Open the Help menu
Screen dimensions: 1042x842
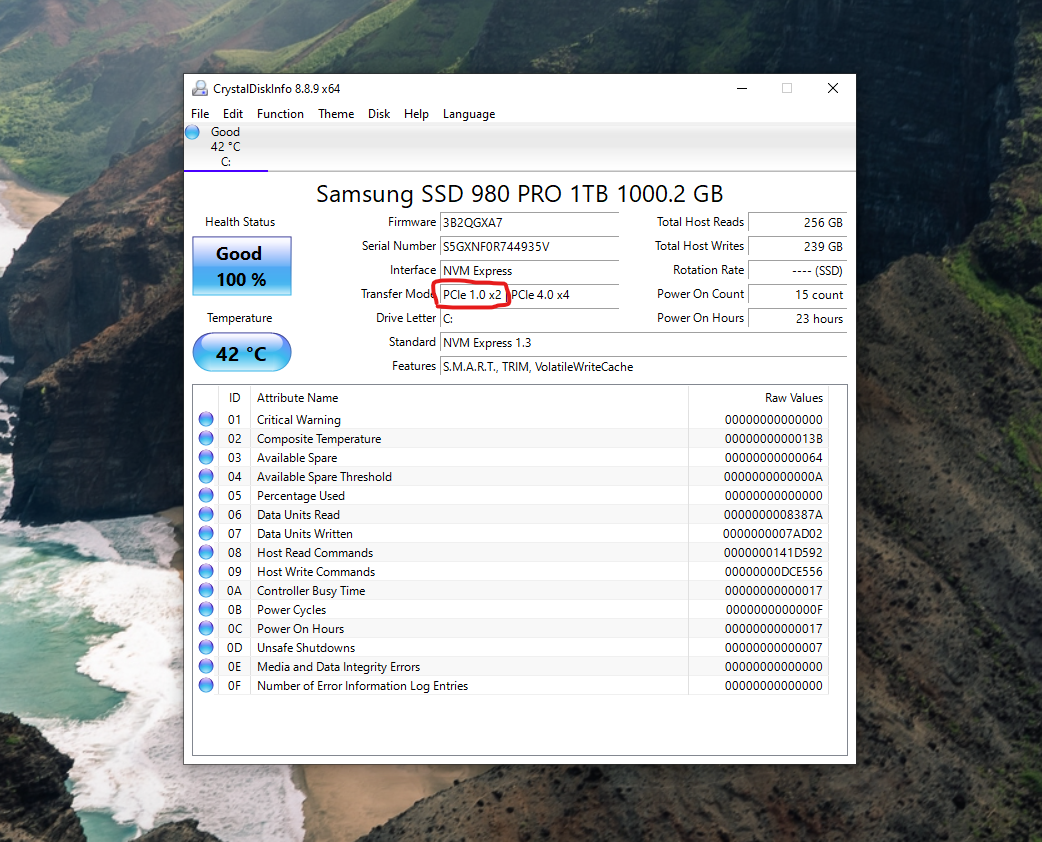(x=416, y=113)
